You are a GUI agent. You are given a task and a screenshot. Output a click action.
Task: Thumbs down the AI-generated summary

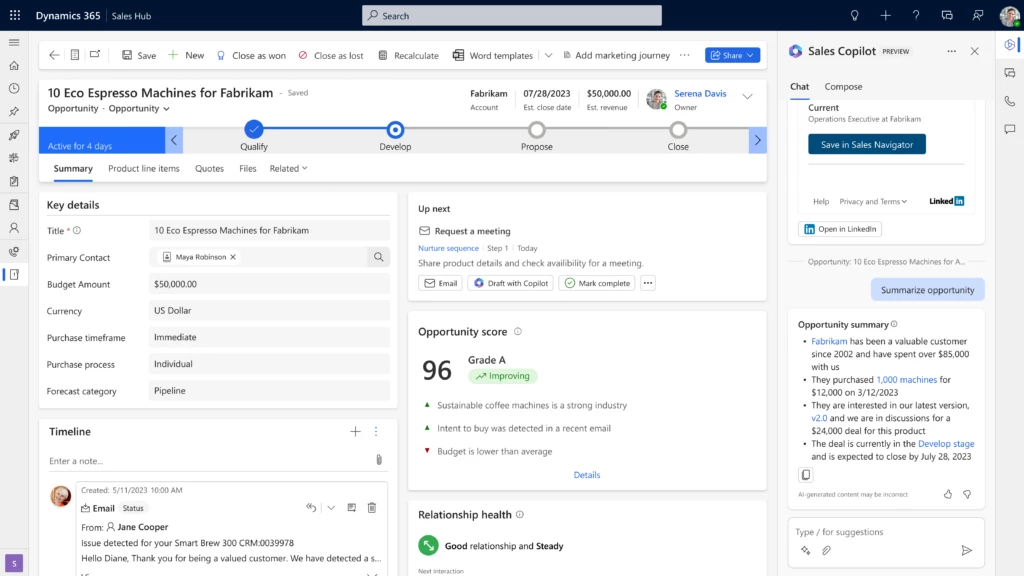(x=966, y=494)
